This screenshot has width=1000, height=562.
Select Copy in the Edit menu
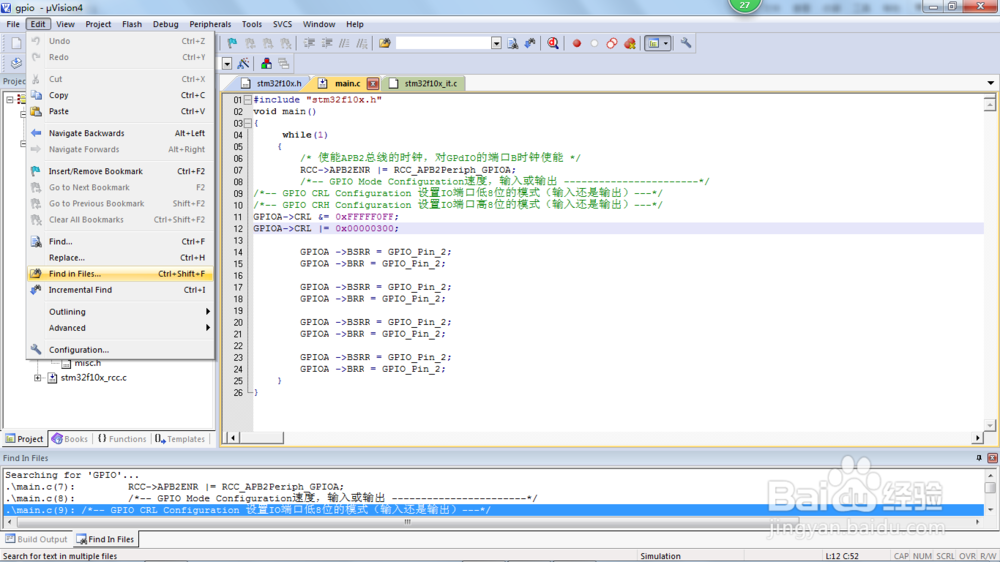tap(121, 95)
